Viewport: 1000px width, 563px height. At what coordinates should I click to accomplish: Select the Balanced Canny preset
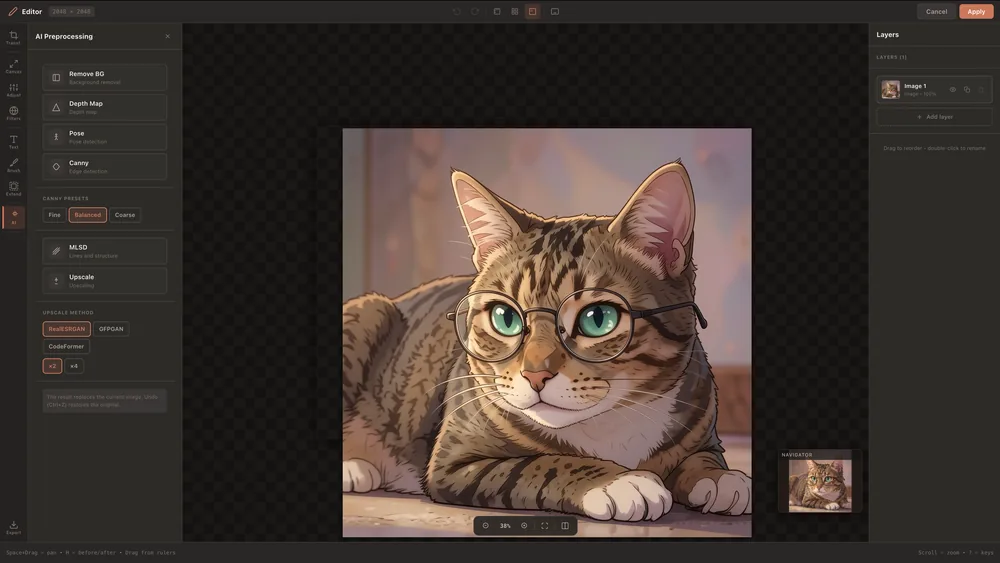(x=87, y=215)
